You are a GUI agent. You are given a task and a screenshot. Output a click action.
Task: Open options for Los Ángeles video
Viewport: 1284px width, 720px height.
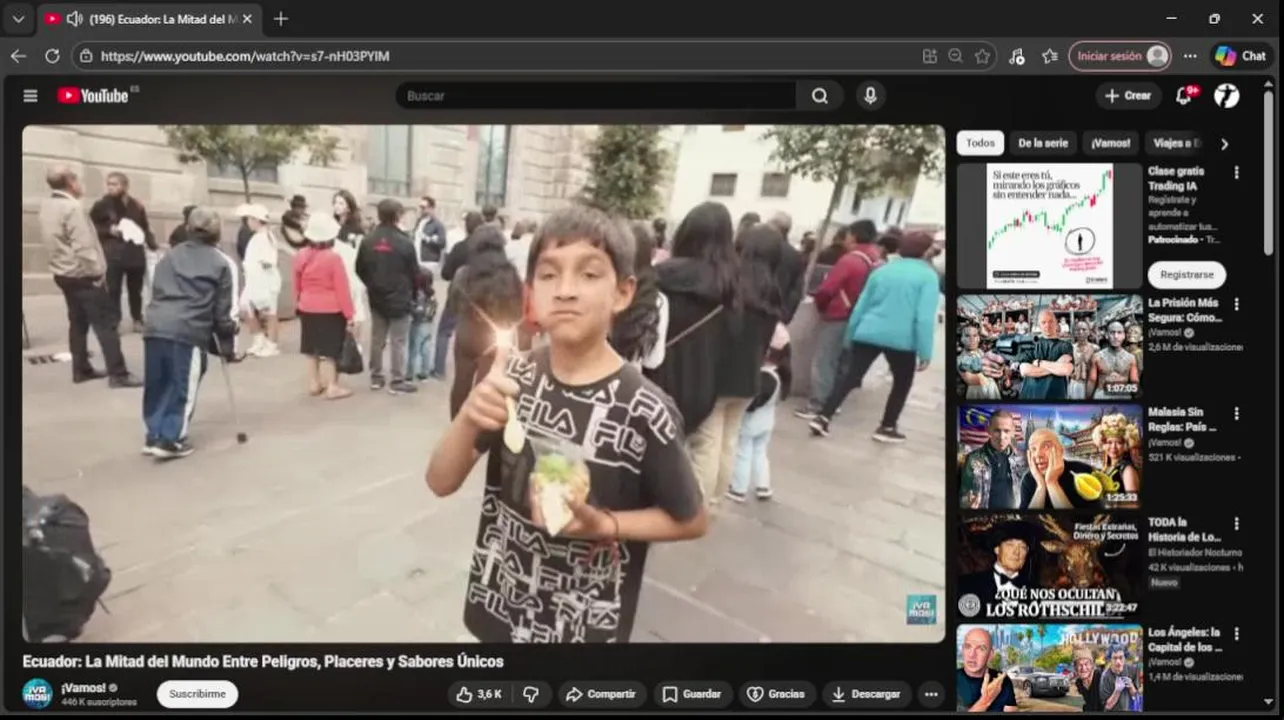[1237, 633]
